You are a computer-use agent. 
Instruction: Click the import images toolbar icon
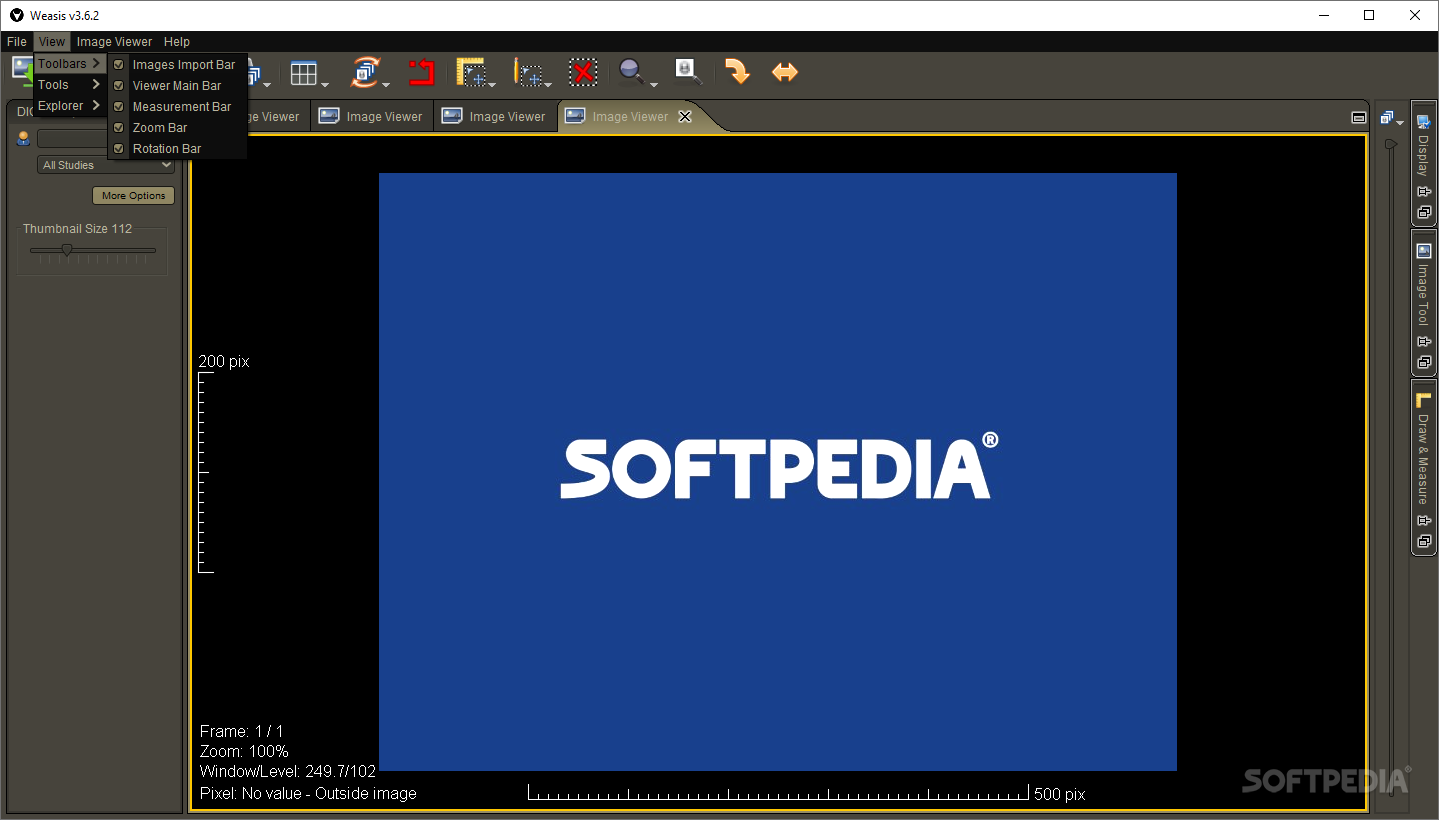[x=21, y=69]
